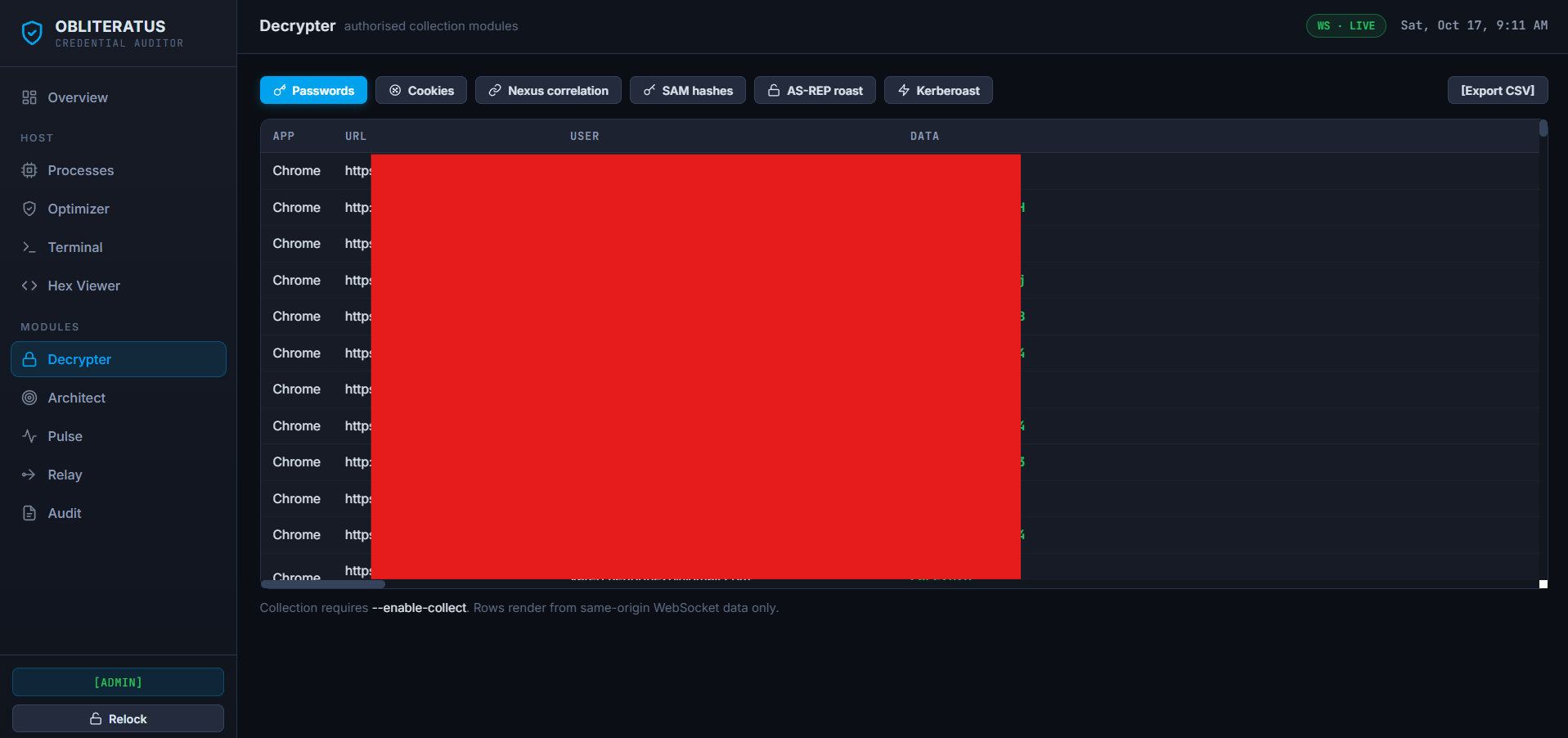
Task: Click link icon on Nexus correlation tab
Action: tap(495, 91)
